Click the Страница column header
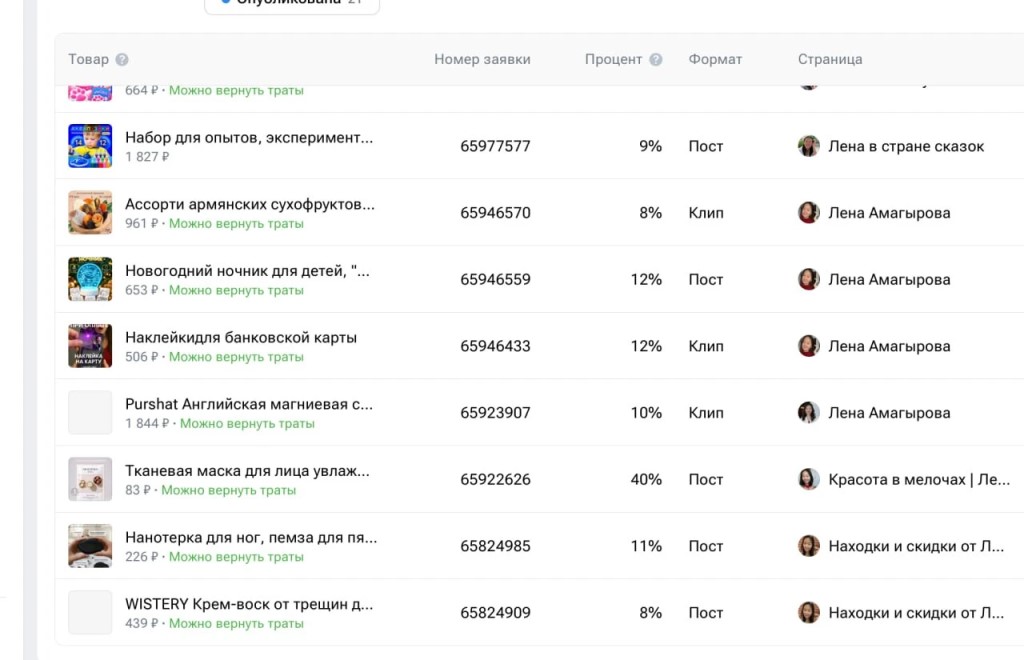 point(830,59)
